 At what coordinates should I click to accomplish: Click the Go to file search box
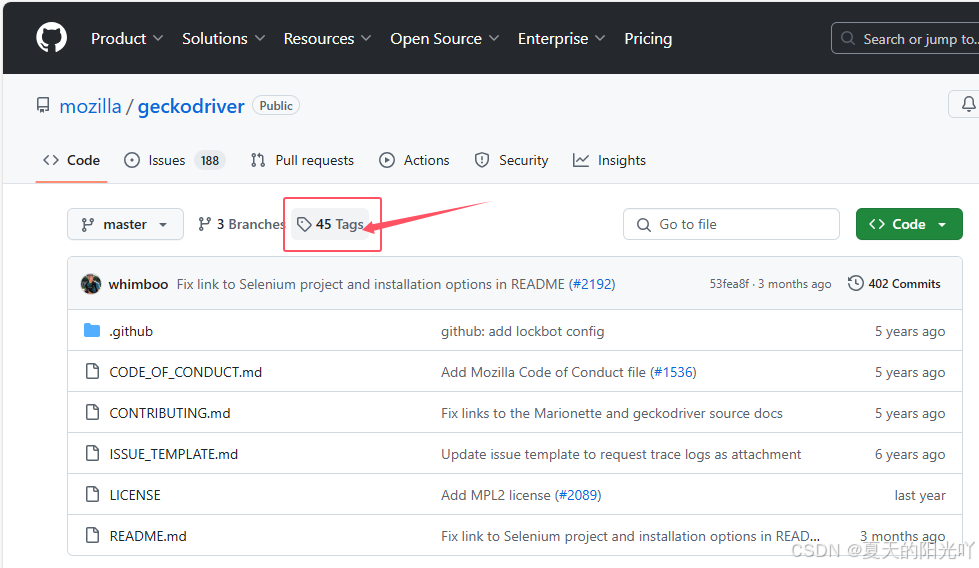731,224
